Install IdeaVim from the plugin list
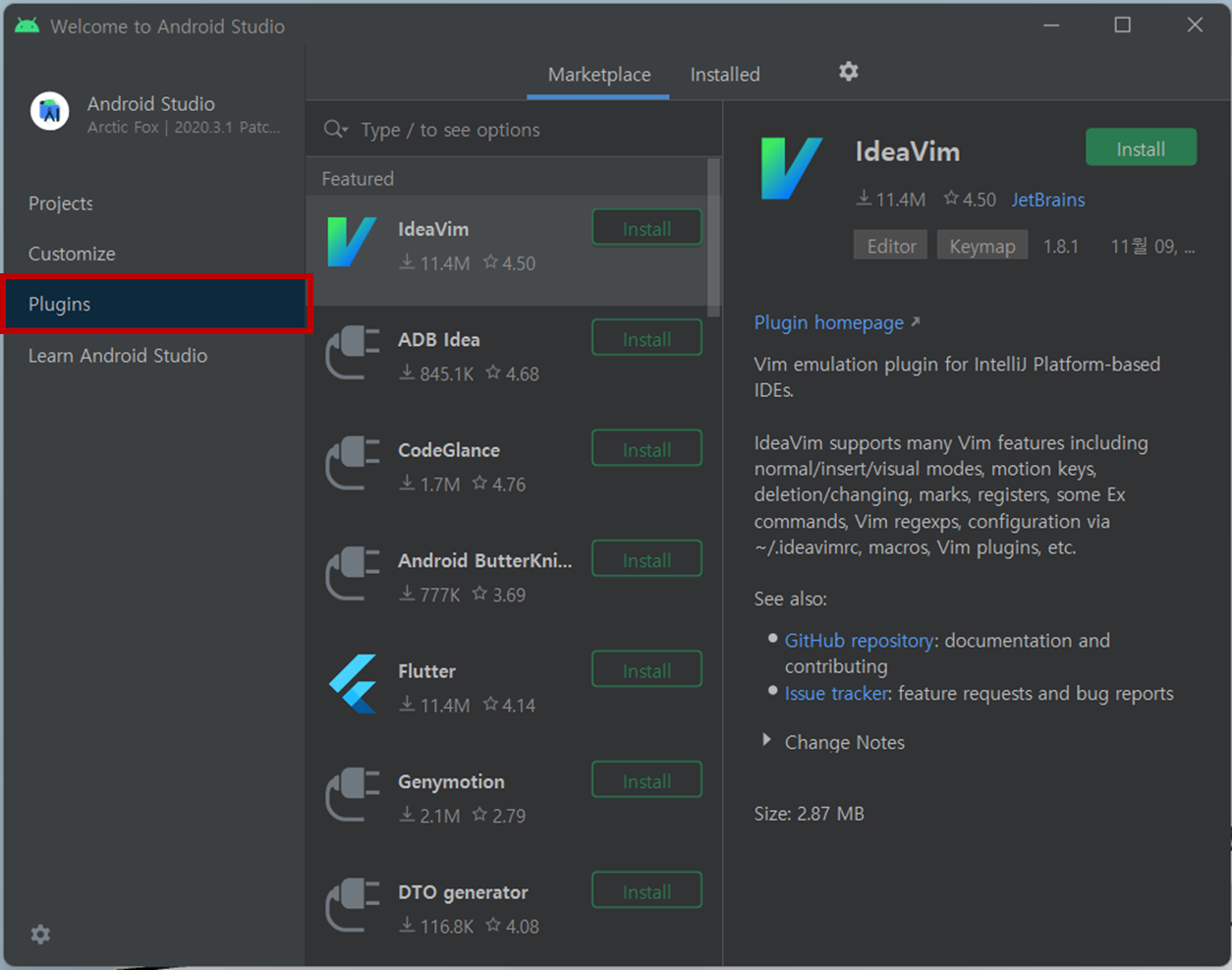This screenshot has width=1232, height=970. pos(646,228)
